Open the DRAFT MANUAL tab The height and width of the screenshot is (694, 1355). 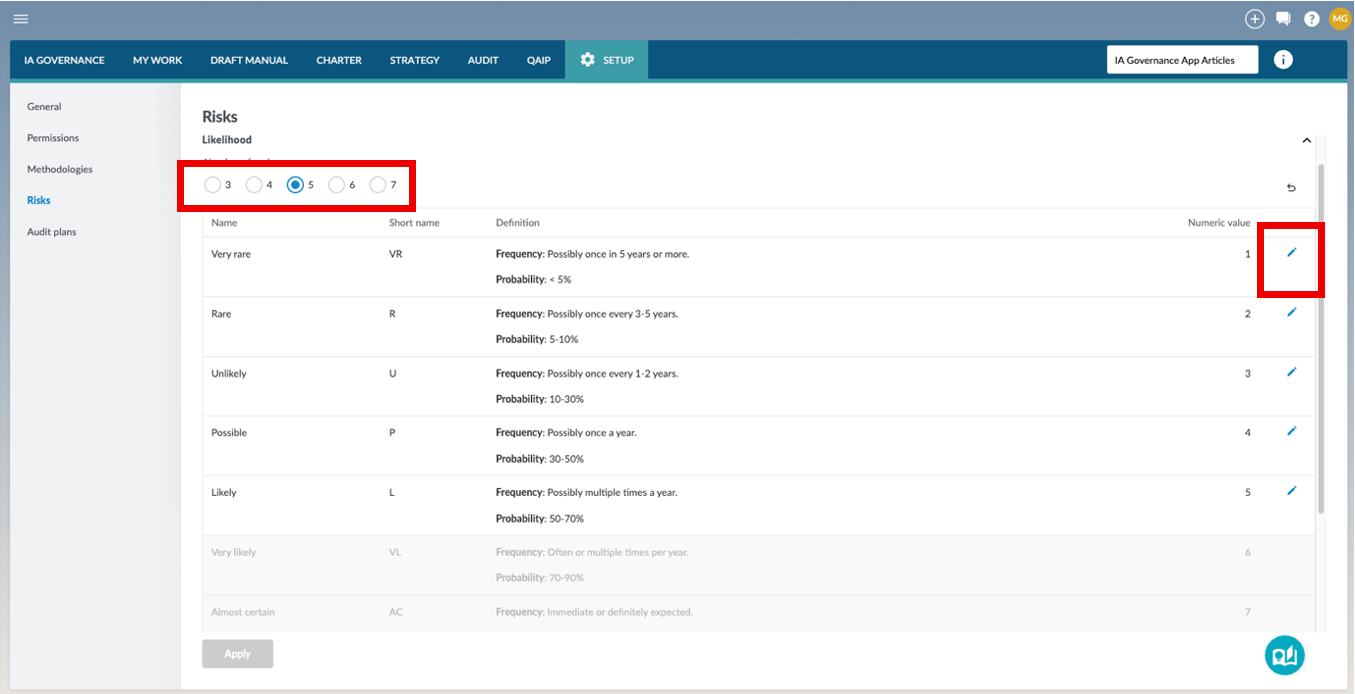pyautogui.click(x=249, y=60)
